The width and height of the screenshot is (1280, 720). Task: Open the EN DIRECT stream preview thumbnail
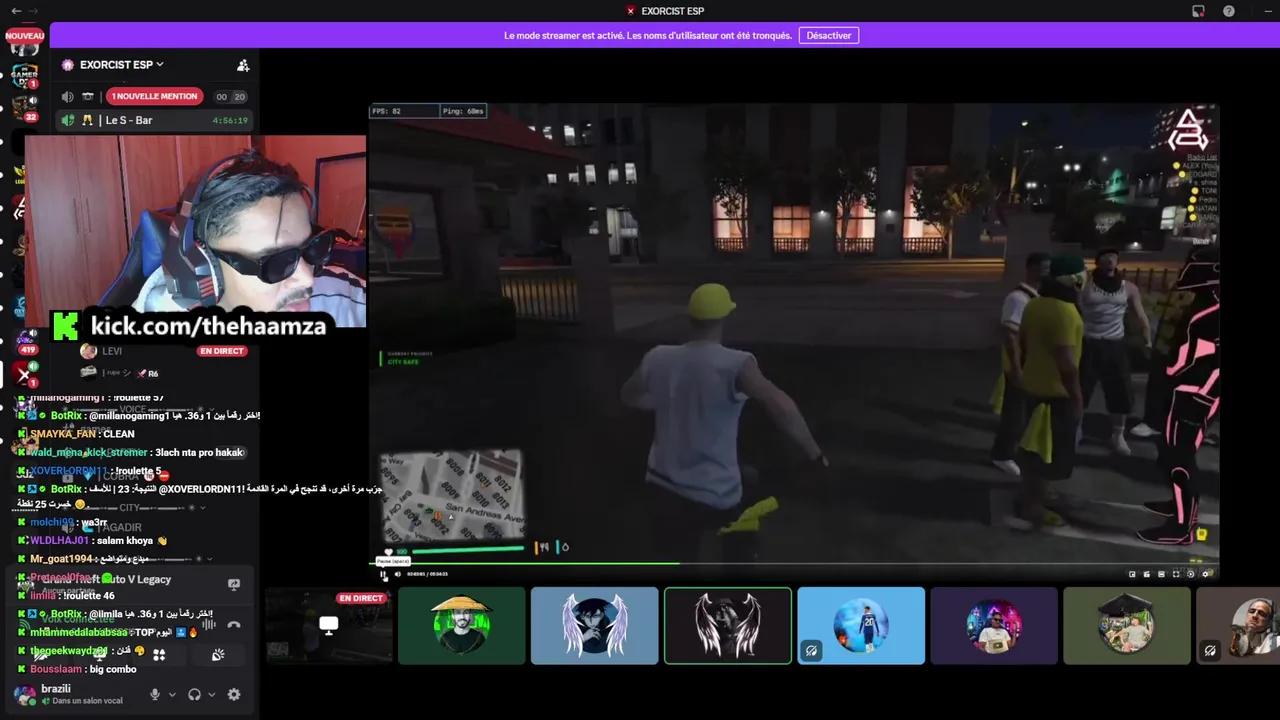click(329, 625)
